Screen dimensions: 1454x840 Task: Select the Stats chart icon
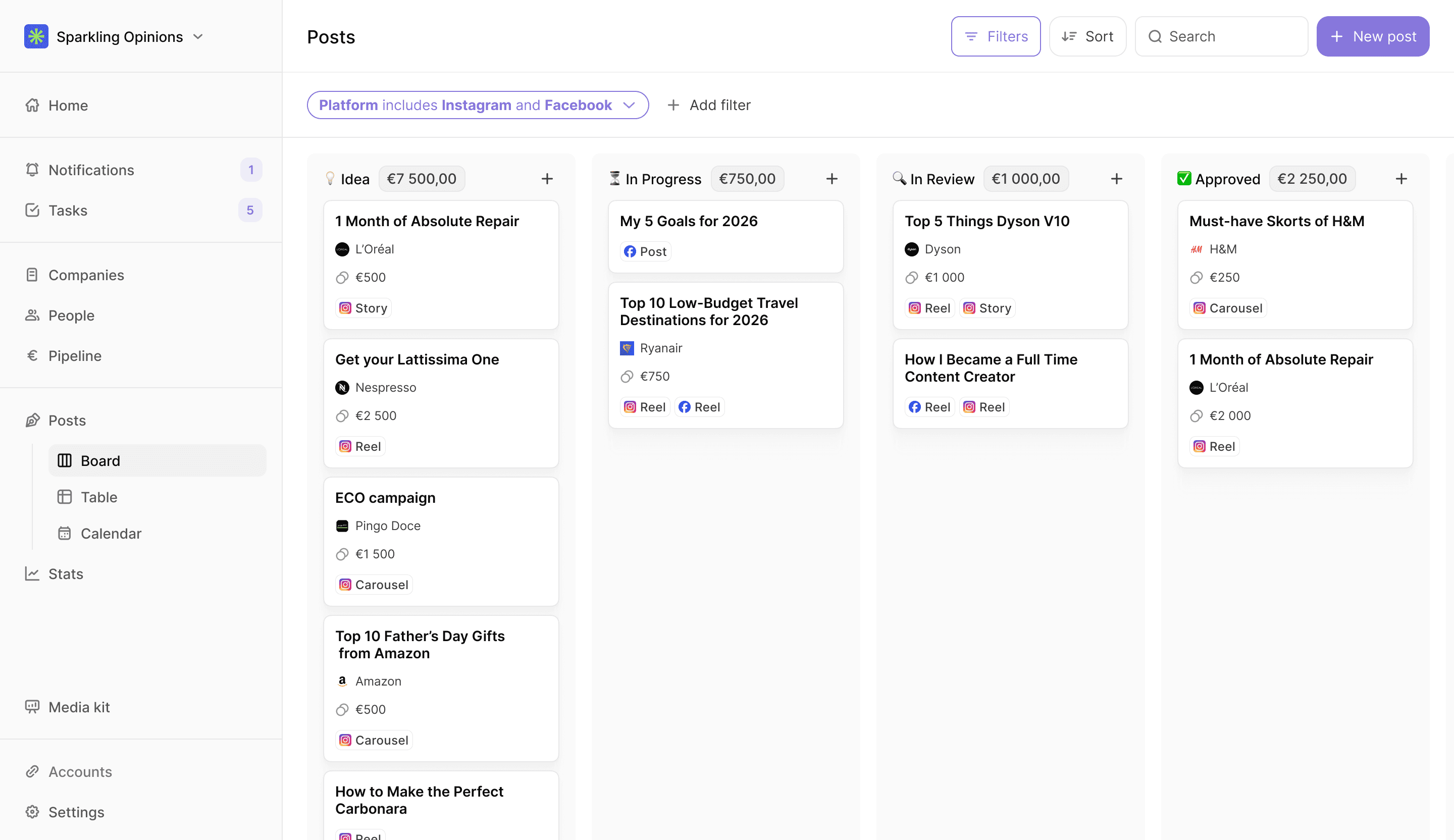click(x=33, y=573)
